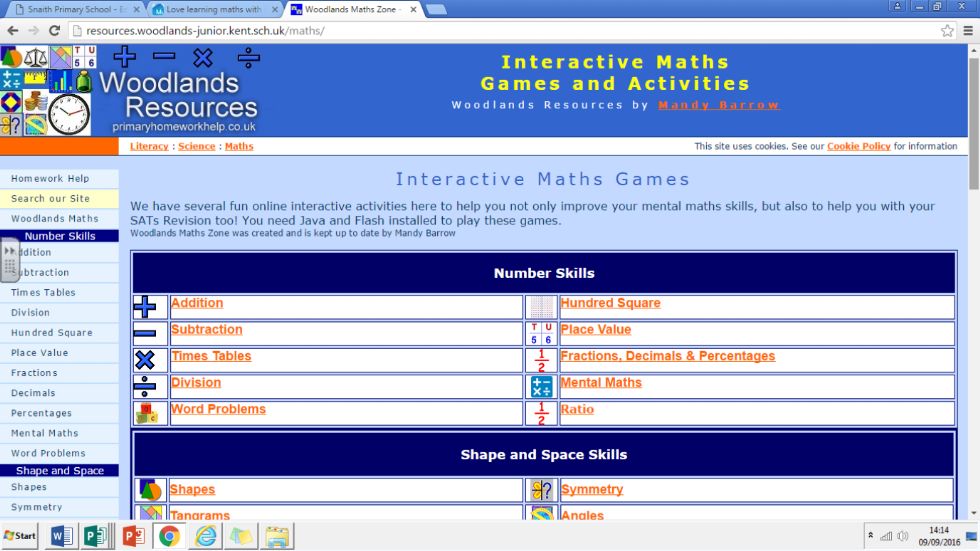Close the Woodlands Maths Zone tab
The image size is (980, 551).
click(413, 9)
